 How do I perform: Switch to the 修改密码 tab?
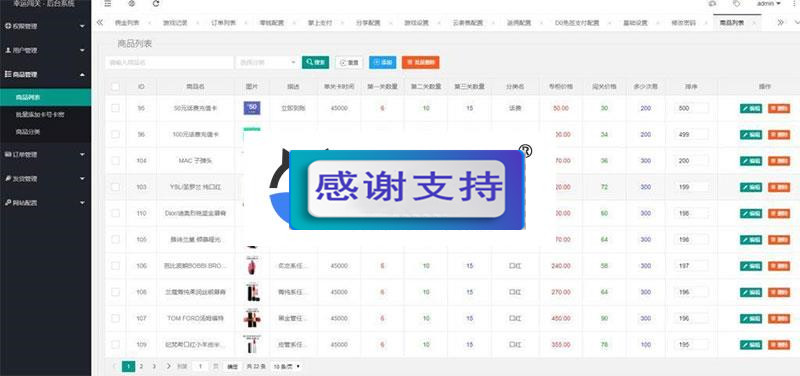pos(685,23)
